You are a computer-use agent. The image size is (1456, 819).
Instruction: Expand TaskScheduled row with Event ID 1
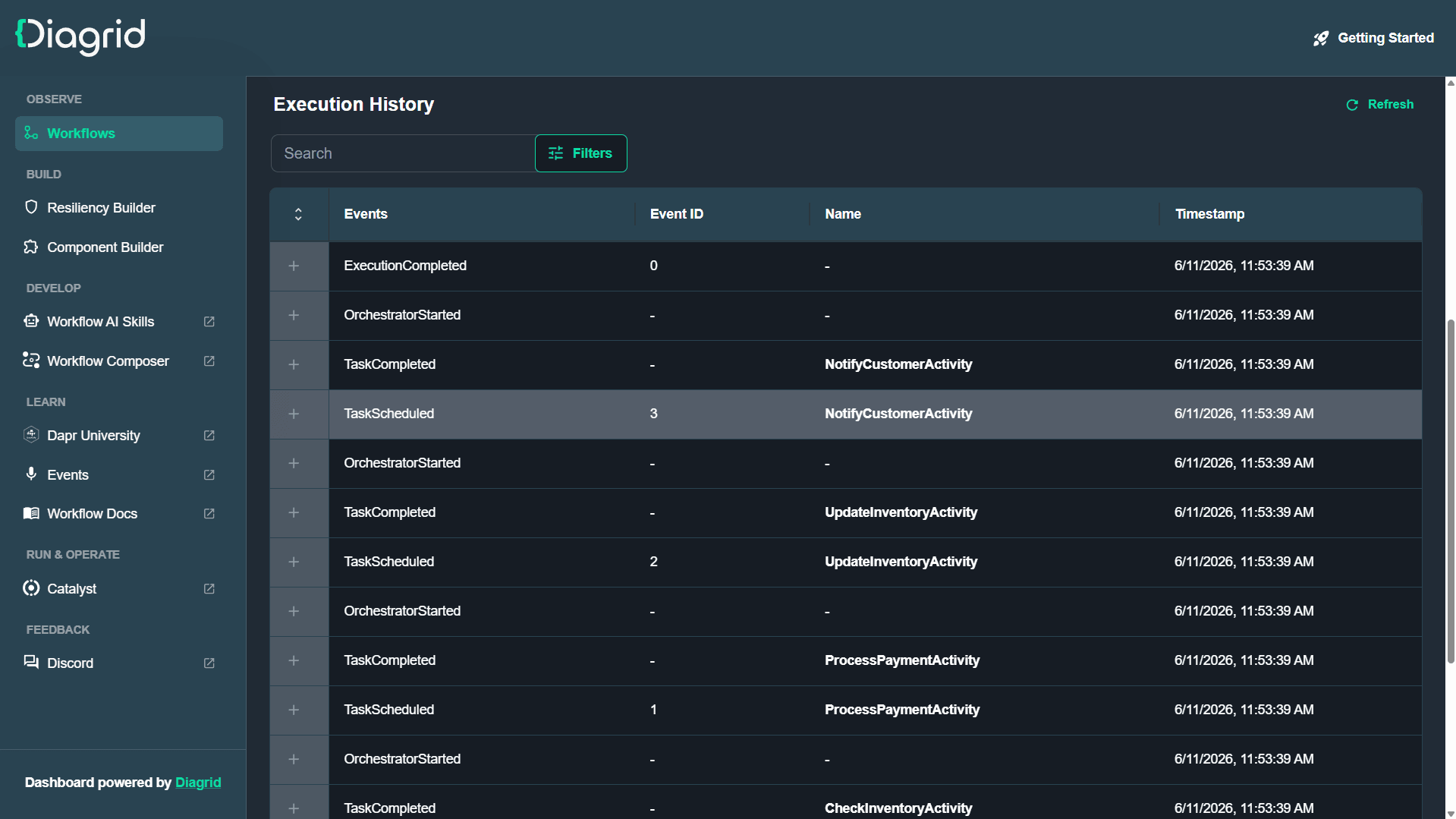[x=294, y=710]
